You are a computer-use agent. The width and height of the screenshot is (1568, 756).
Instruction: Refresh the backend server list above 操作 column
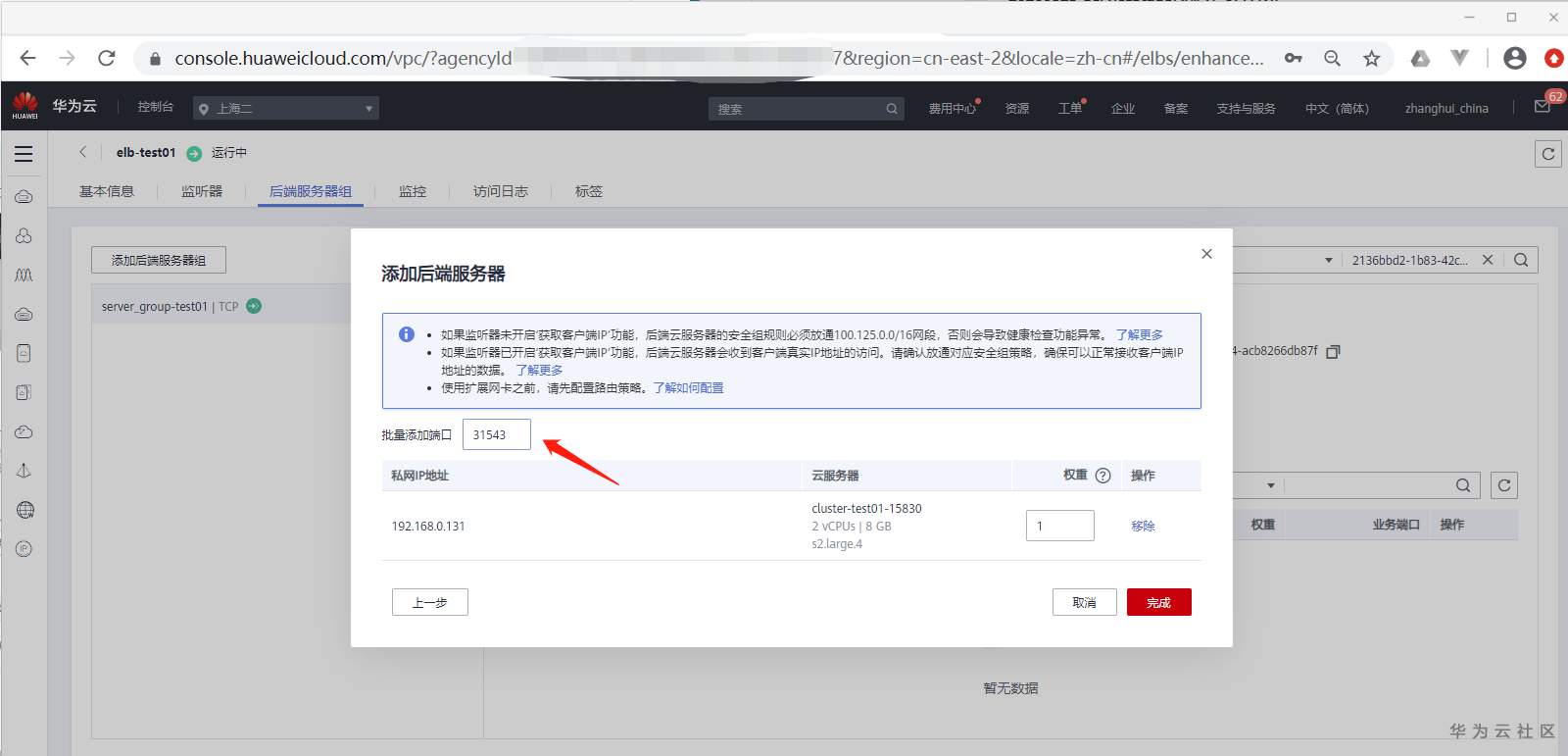point(1504,485)
